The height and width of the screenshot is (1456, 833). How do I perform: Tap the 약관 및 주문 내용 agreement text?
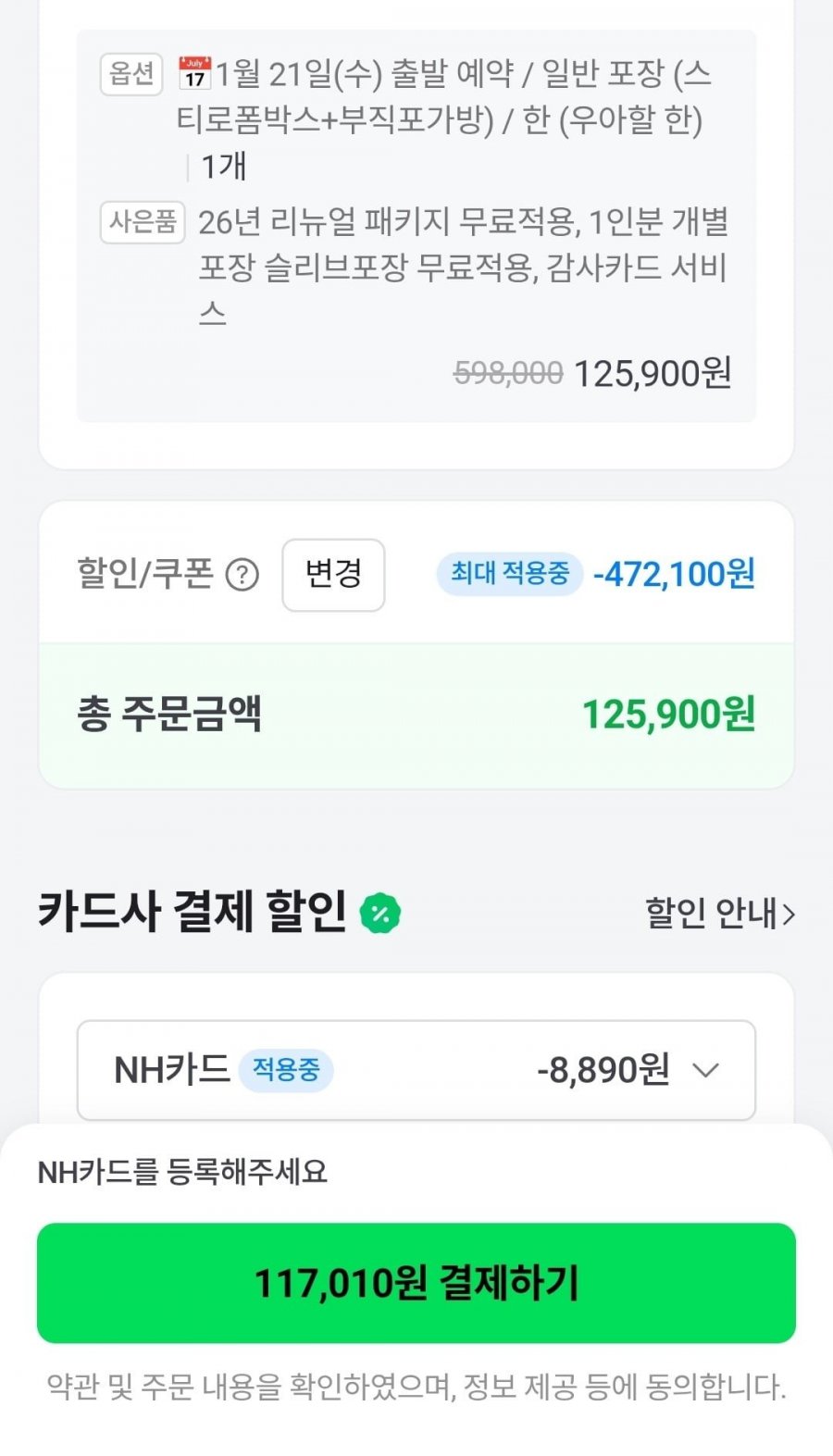click(x=416, y=1388)
